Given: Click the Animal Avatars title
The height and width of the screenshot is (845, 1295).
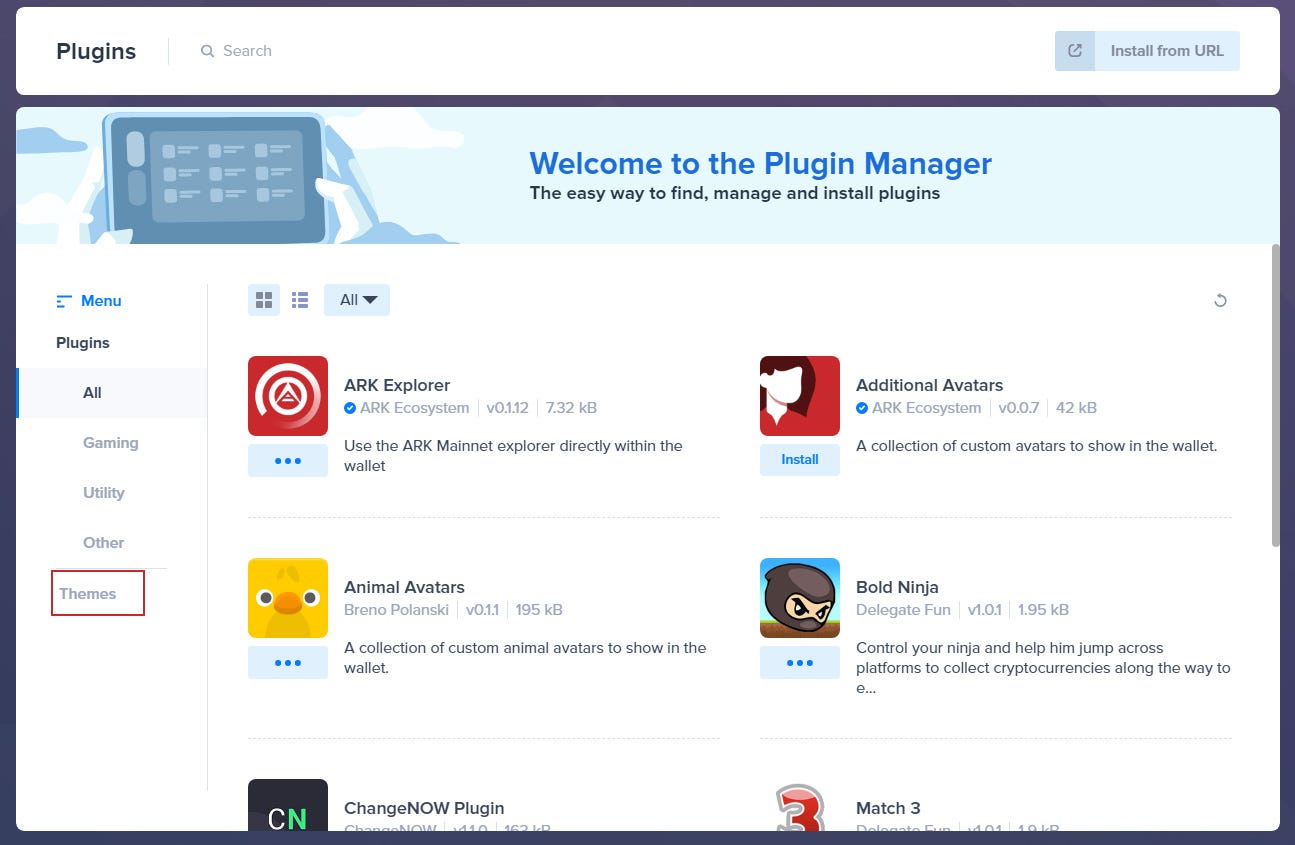Looking at the screenshot, I should (404, 587).
